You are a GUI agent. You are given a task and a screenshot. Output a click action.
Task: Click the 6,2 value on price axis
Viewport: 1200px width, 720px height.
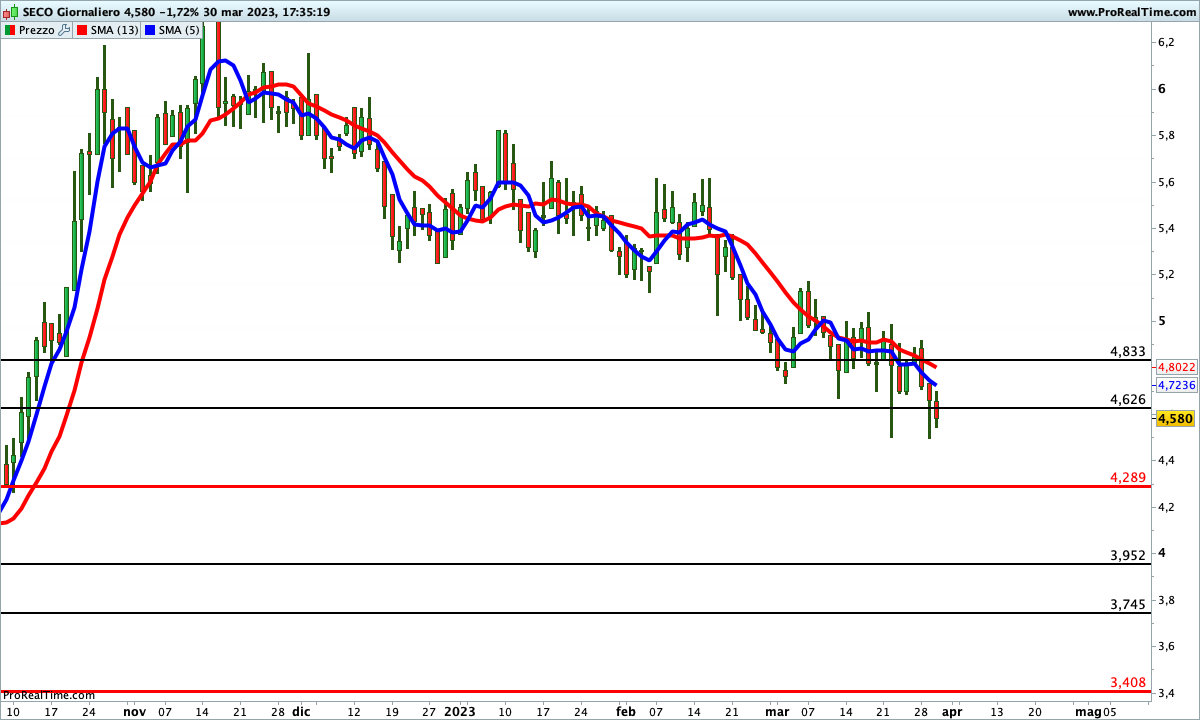click(x=1166, y=42)
